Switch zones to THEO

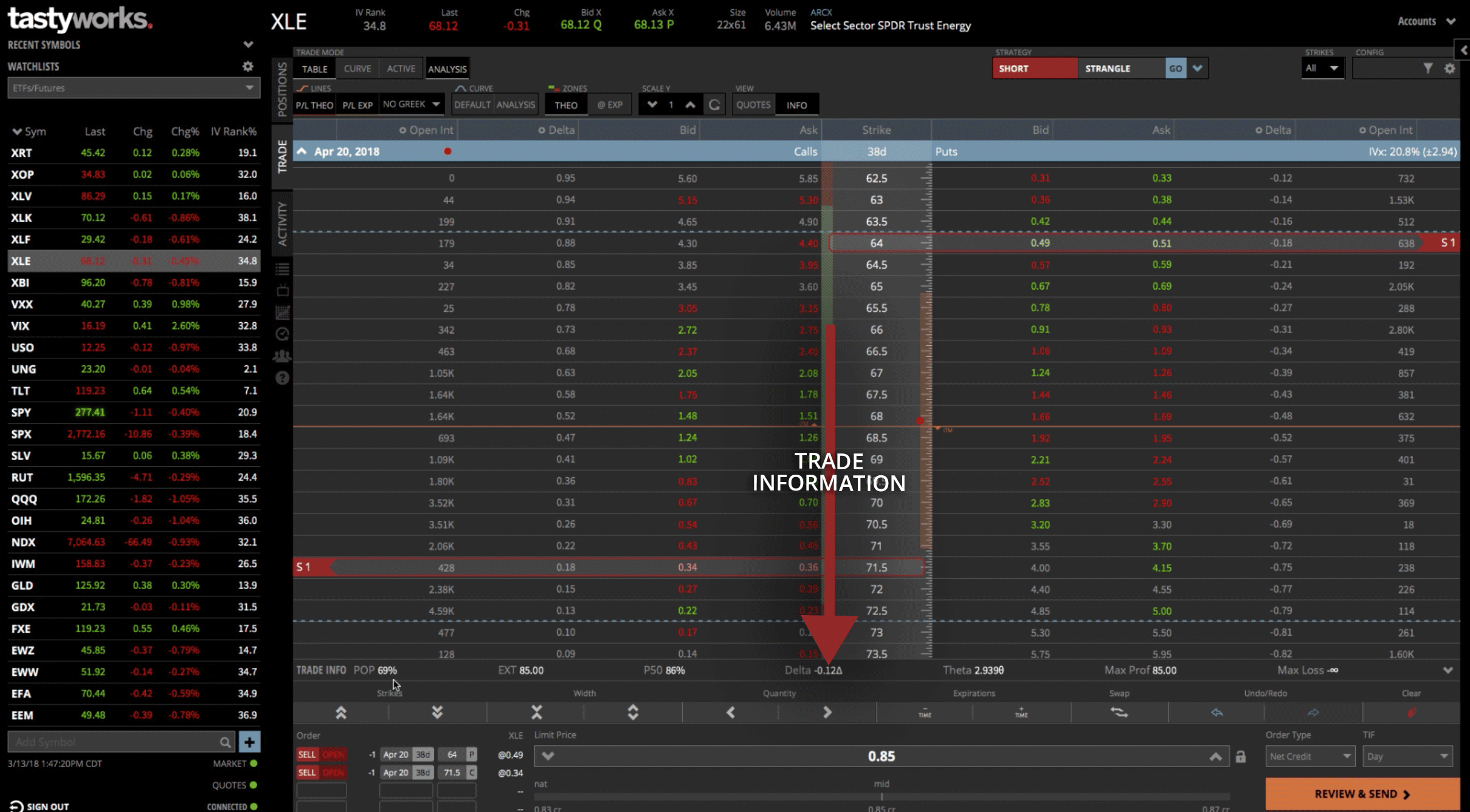(566, 105)
